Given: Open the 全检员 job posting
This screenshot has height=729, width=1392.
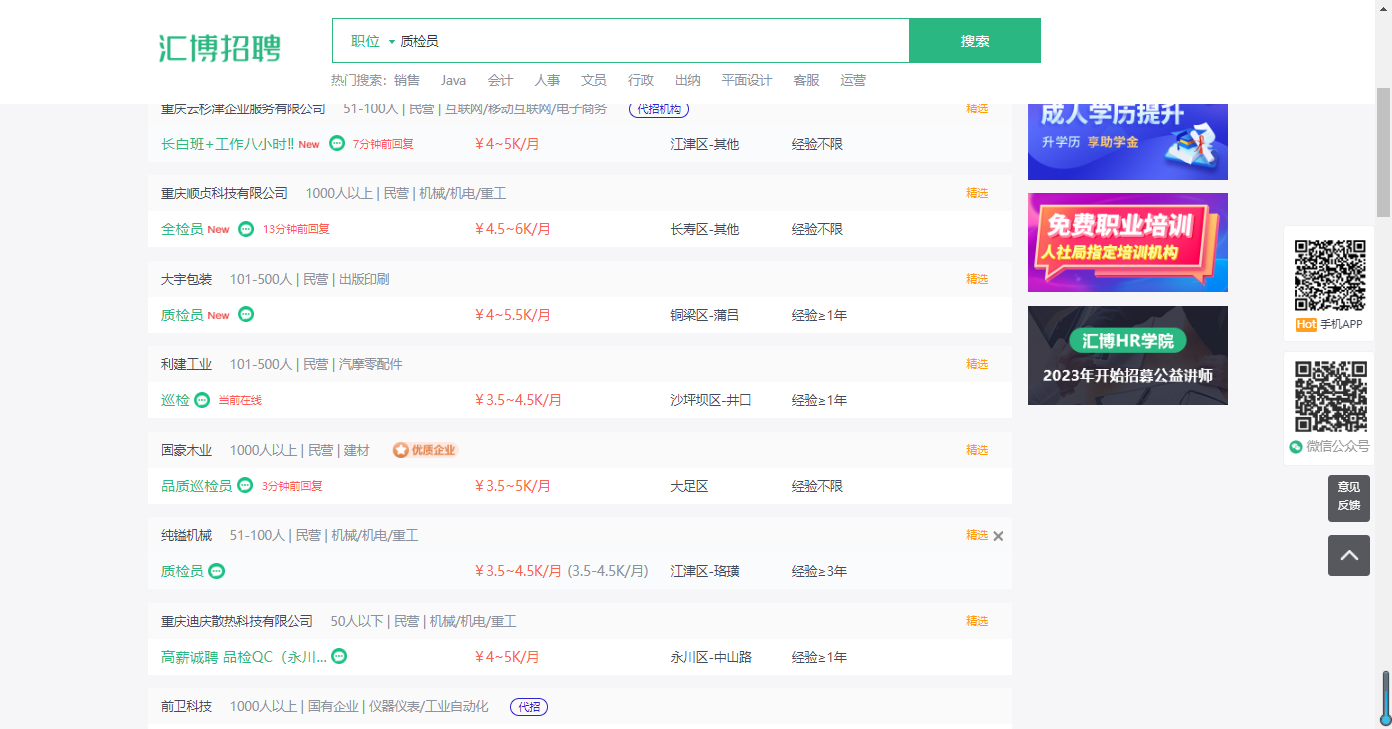Looking at the screenshot, I should 182,229.
